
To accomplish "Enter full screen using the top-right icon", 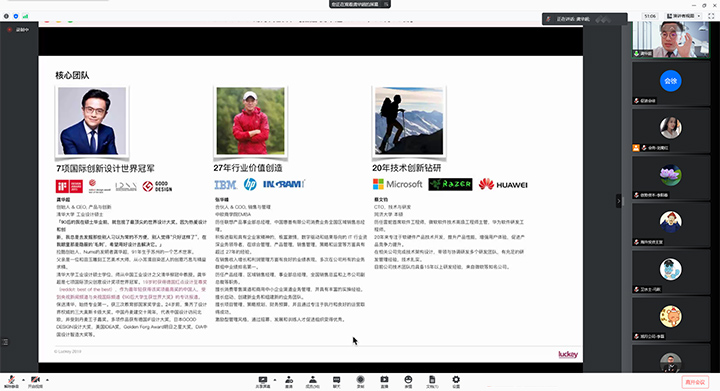I will coord(711,16).
